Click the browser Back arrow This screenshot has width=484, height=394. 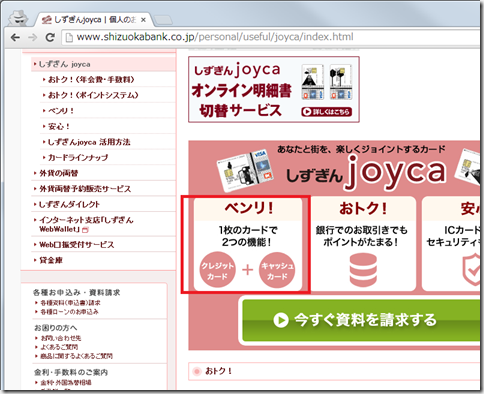(x=15, y=37)
